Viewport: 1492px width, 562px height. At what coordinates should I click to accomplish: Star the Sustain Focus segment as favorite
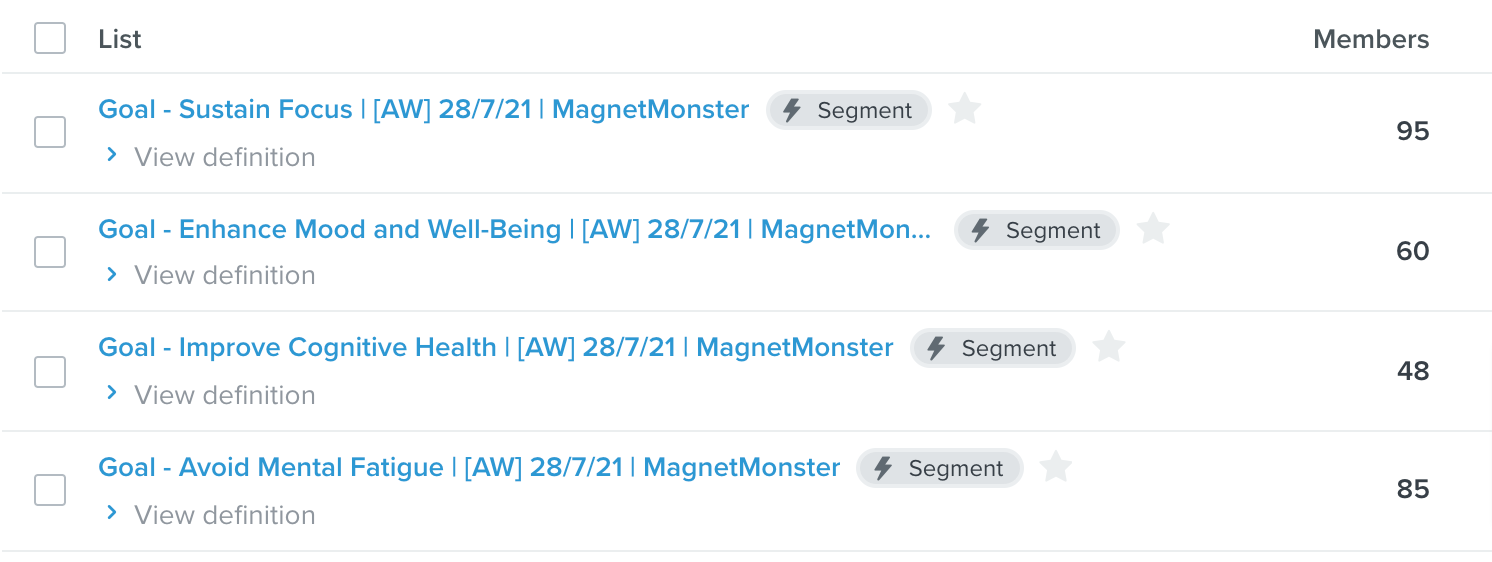pos(964,108)
